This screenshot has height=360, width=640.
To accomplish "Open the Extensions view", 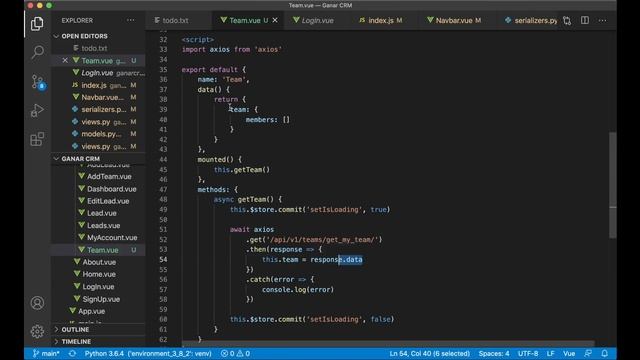I will coord(37,139).
